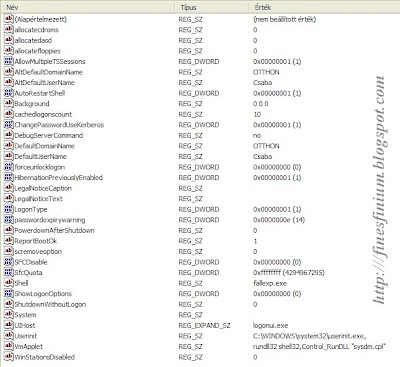Click OTTHON in the AltDefaultDomainName row
Viewport: 400px width, 367px height.
tap(266, 72)
